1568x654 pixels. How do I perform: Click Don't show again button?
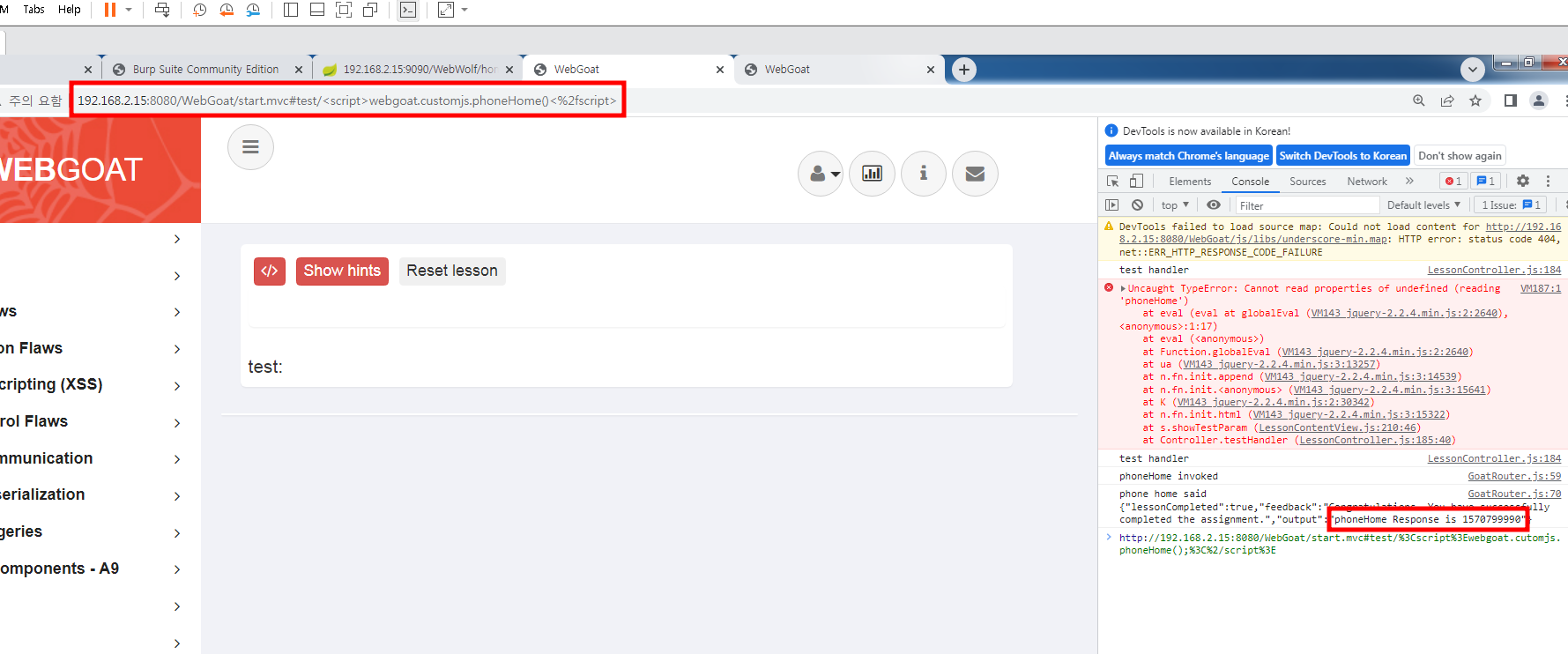[x=1460, y=156]
